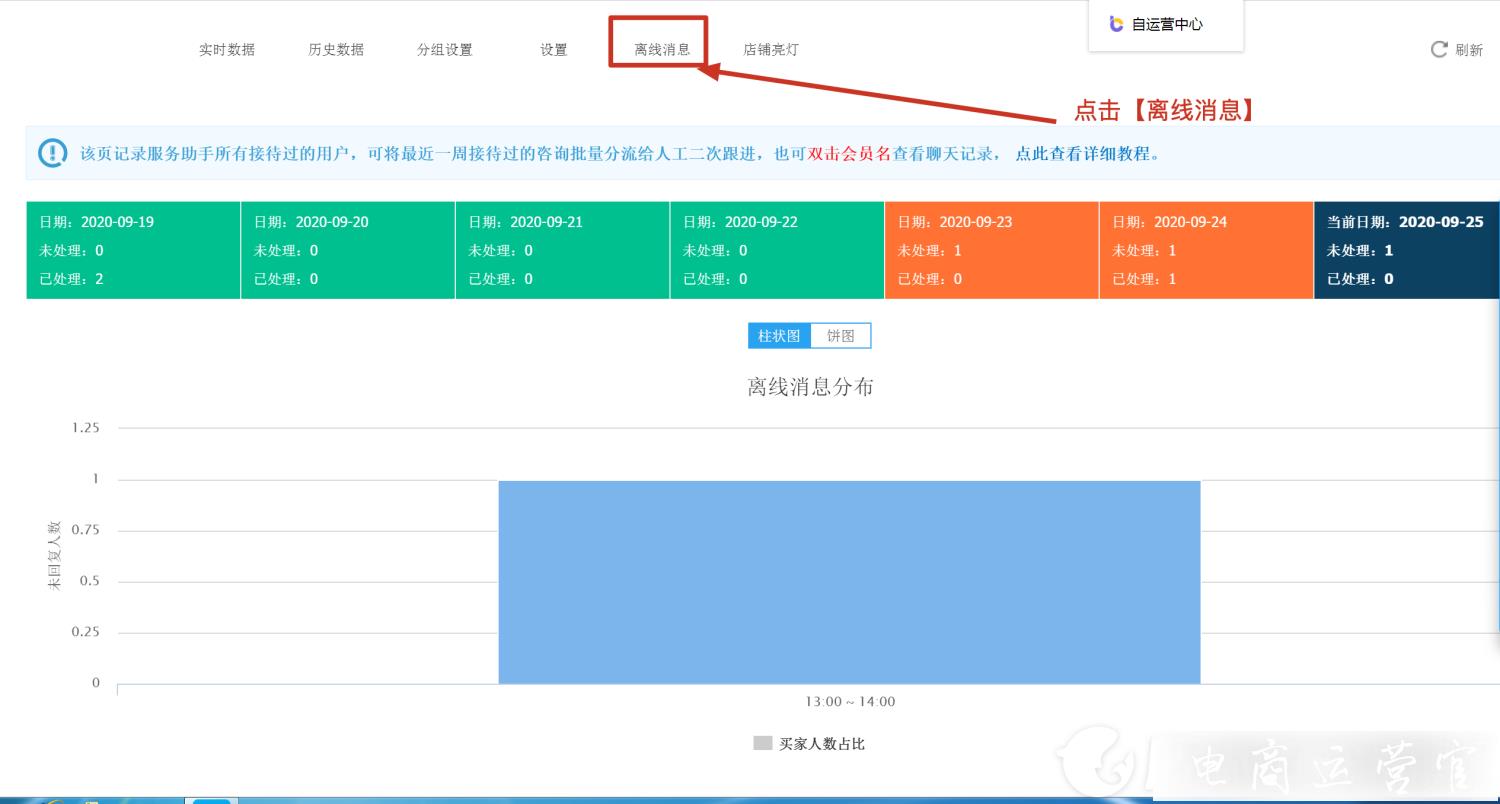Image resolution: width=1500 pixels, height=804 pixels.
Task: Click the 13:00 ~ 14:00 axis label
Action: (850, 702)
